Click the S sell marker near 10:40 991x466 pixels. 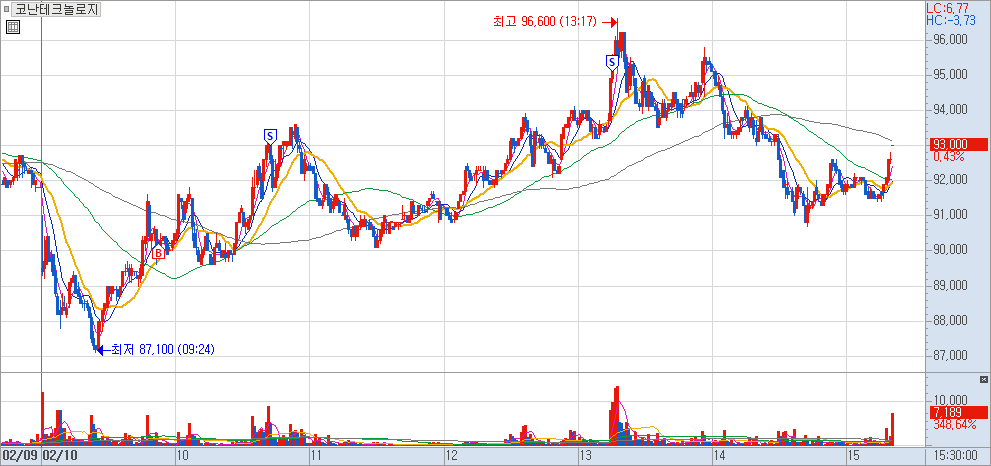[x=269, y=135]
